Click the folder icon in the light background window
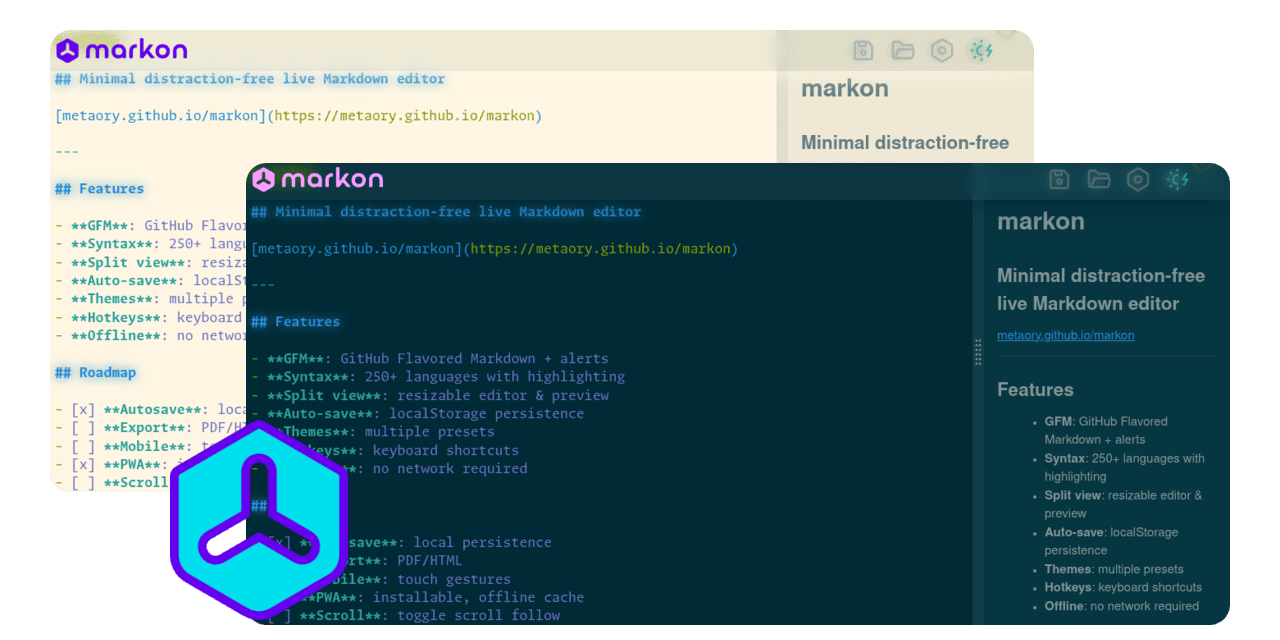 (903, 50)
